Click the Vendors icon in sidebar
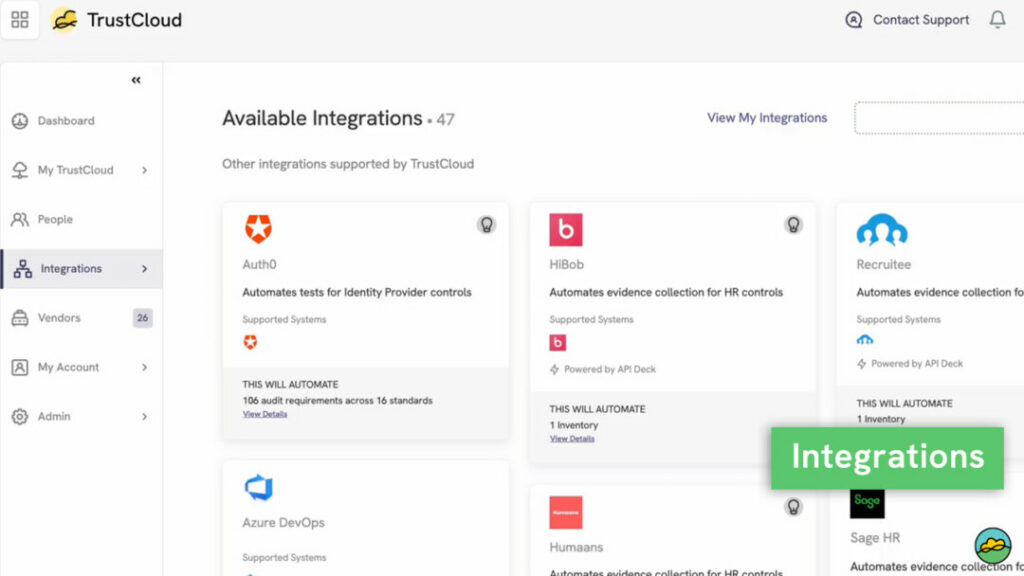The image size is (1024, 576). (20, 318)
